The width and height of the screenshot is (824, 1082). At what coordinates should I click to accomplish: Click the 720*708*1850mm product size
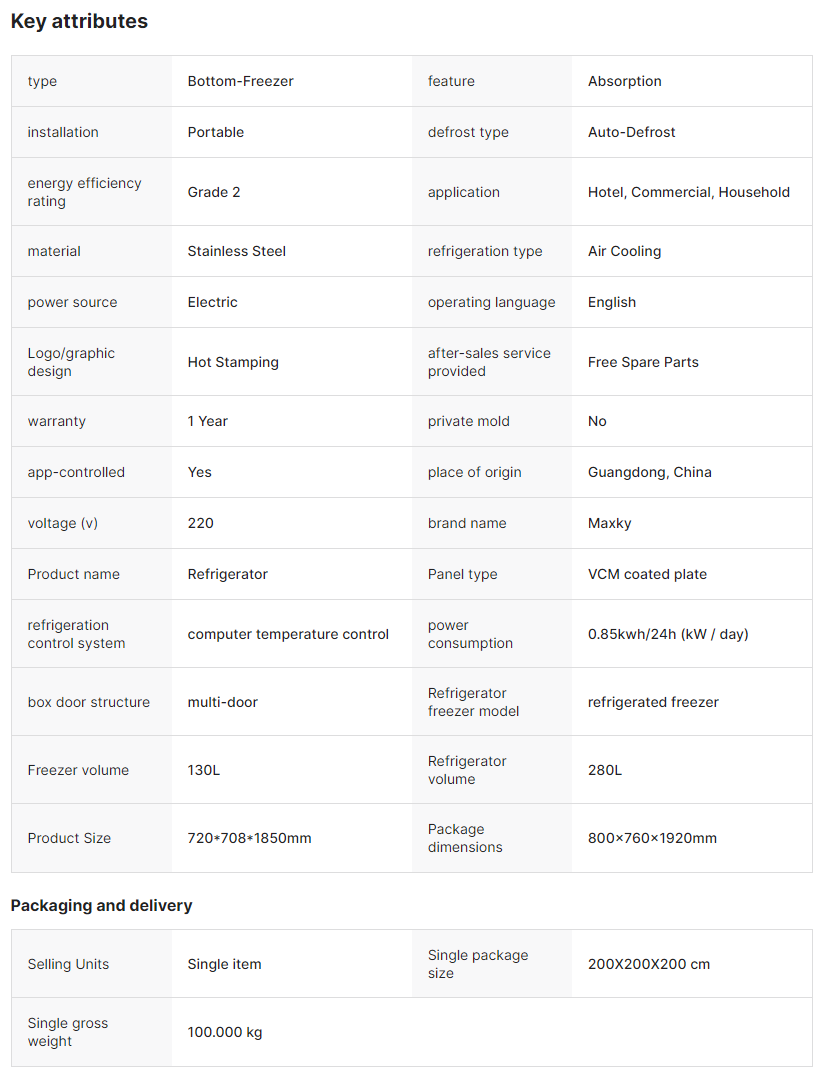coord(249,838)
